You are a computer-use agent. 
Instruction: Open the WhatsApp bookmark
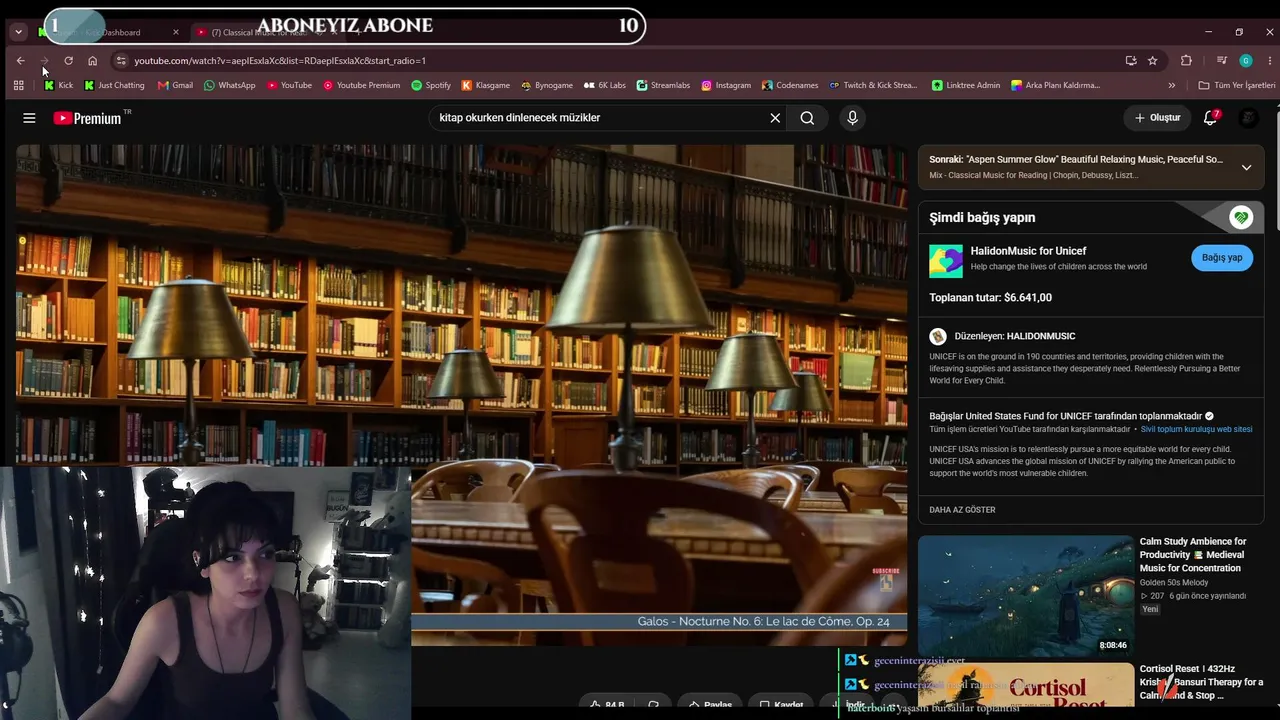pos(229,85)
